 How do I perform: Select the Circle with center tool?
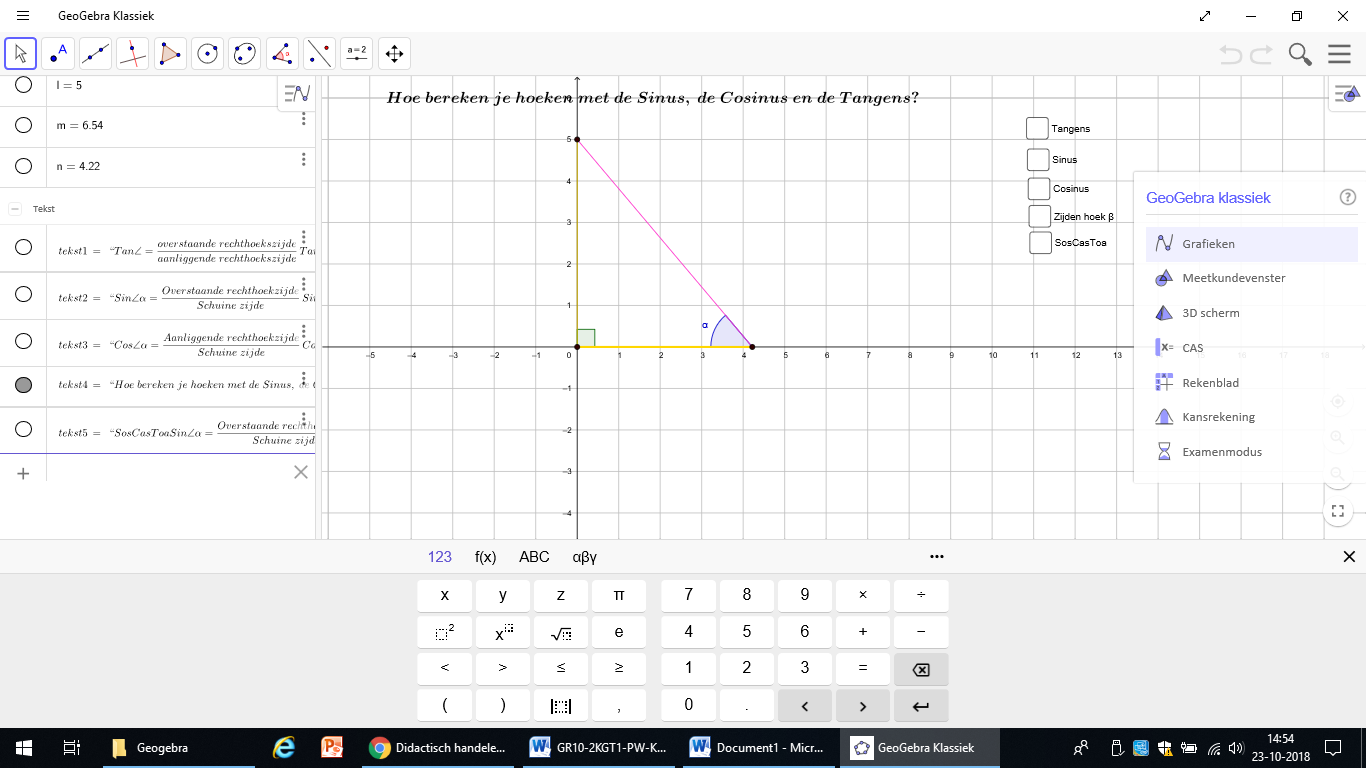[208, 53]
